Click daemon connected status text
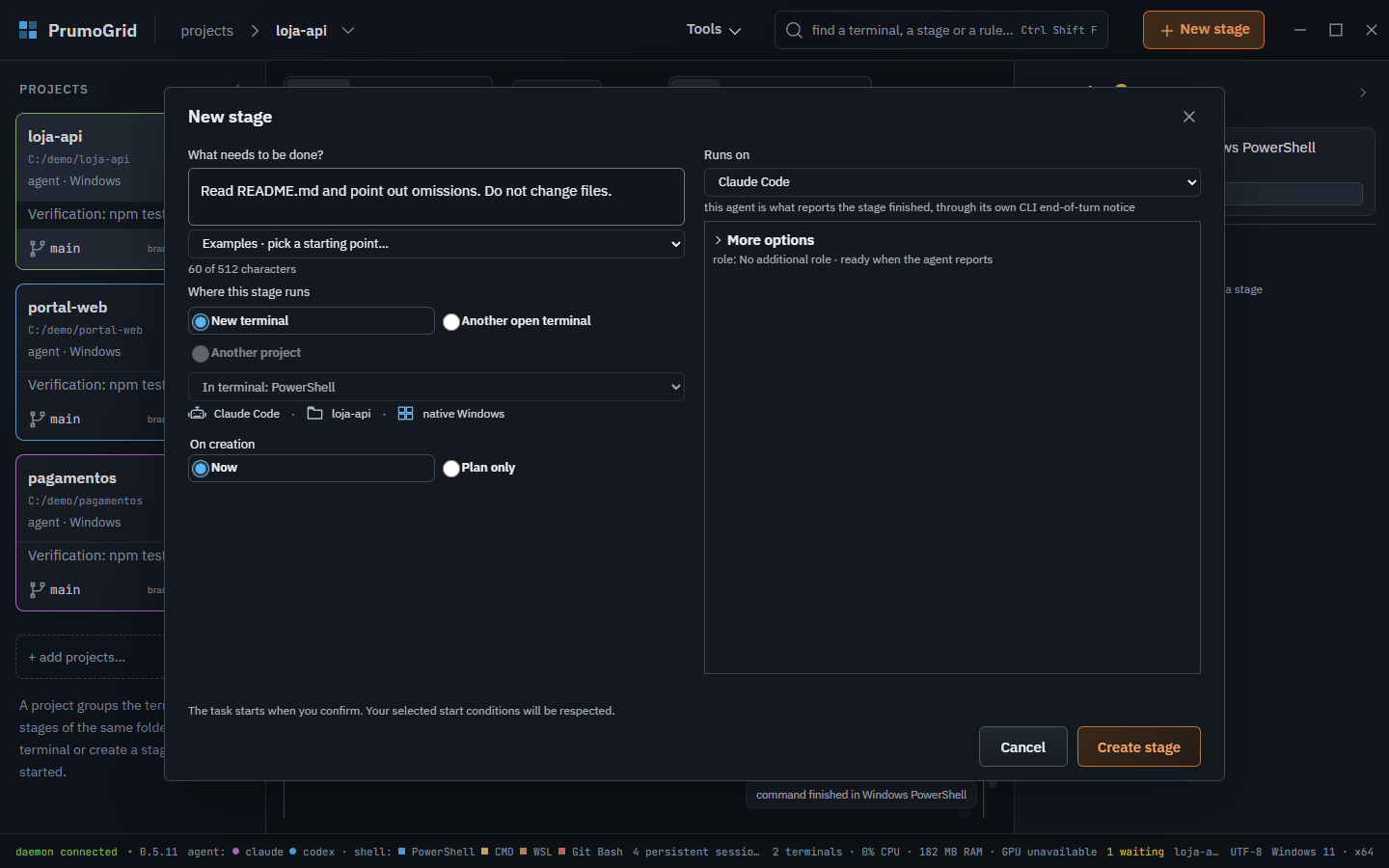Screen dimensions: 1389x868 [67, 852]
